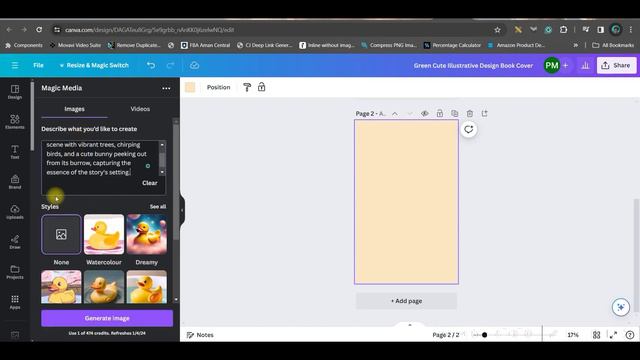Open the analytics chart icon
This screenshot has width=640, height=360.
tap(585, 65)
